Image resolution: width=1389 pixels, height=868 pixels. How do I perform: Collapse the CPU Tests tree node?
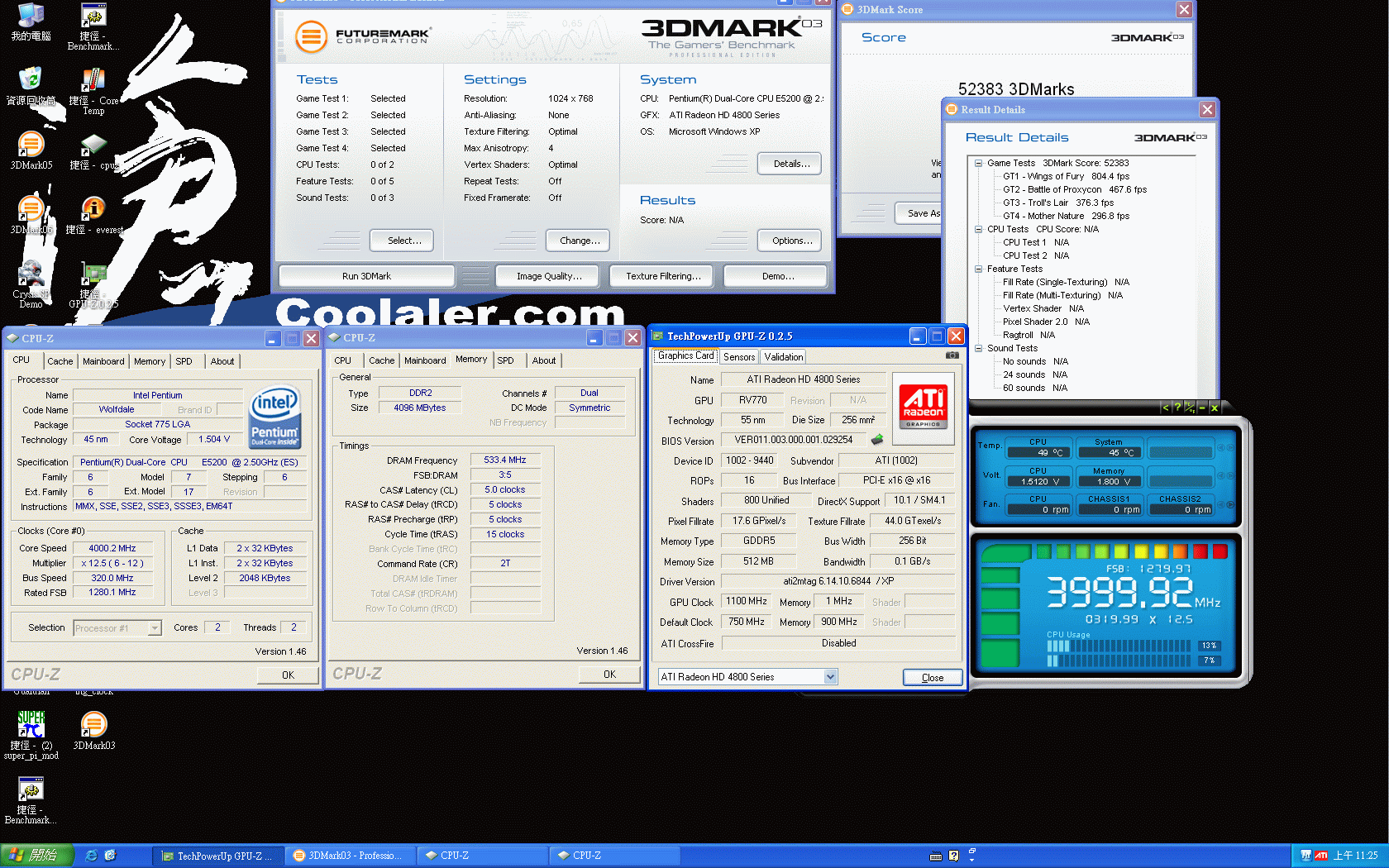[978, 229]
